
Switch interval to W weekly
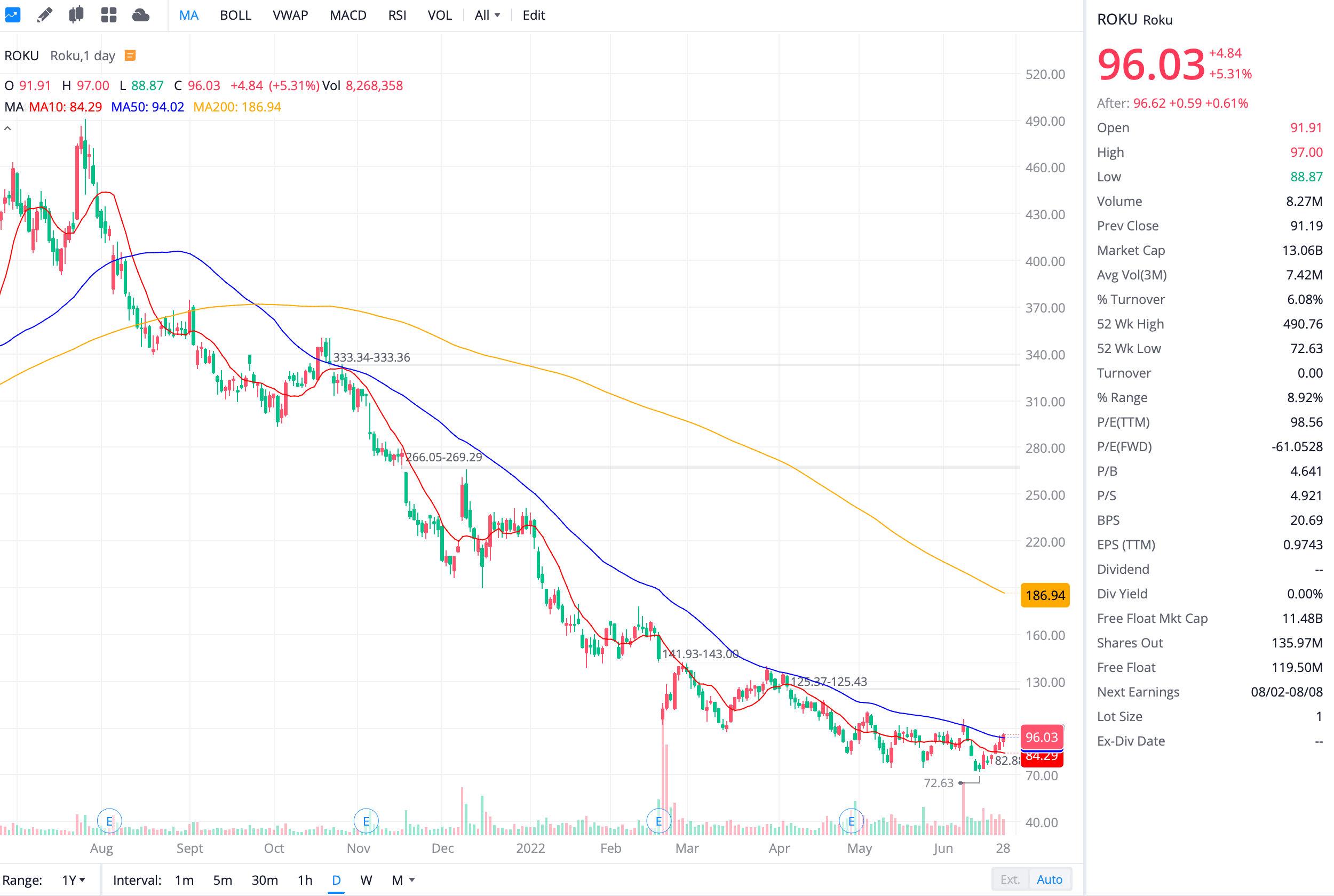(x=366, y=880)
